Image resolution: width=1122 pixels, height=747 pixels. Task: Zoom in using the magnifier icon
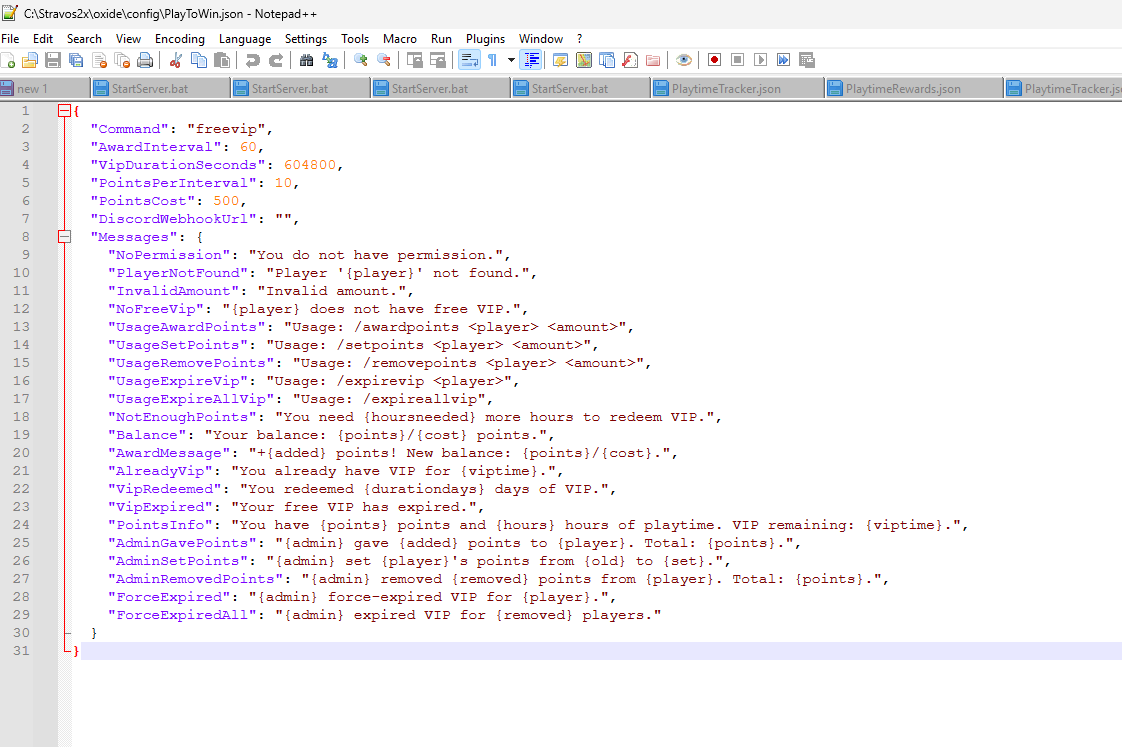(x=359, y=59)
